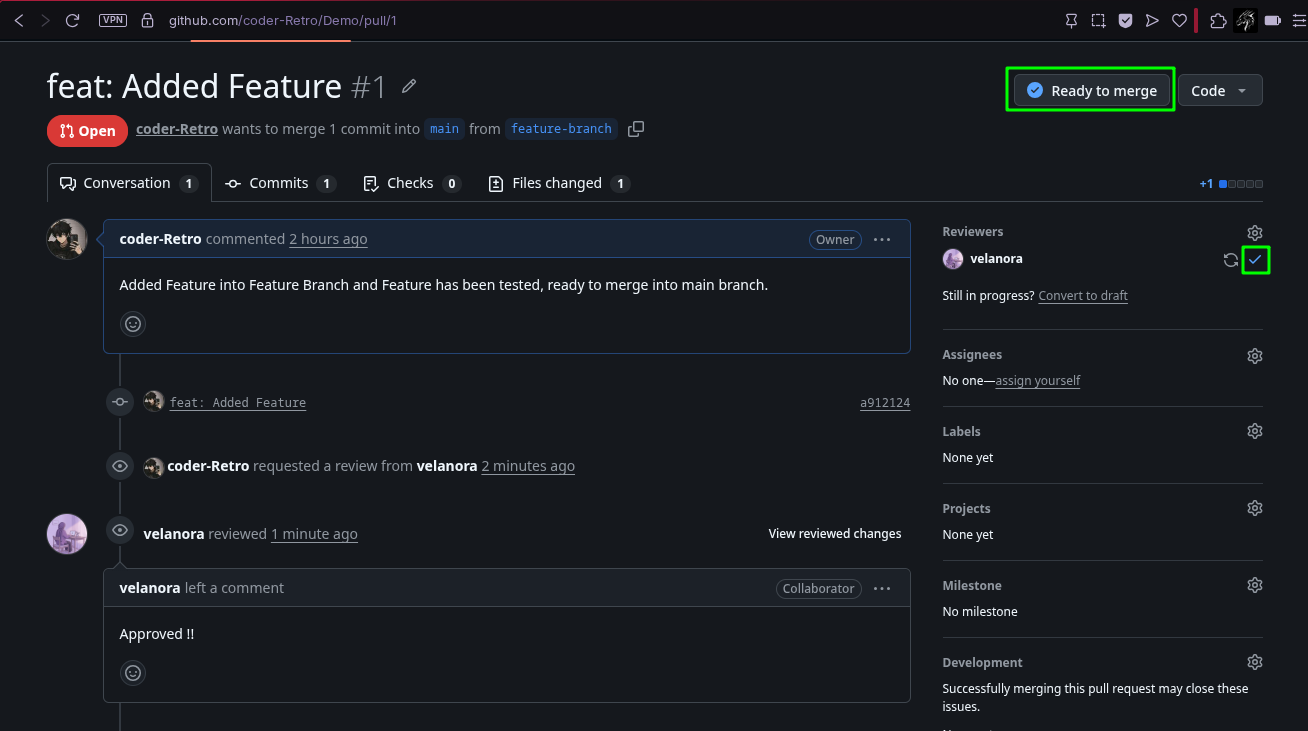Open commit hash a912124 link
This screenshot has width=1308, height=731.
point(885,403)
